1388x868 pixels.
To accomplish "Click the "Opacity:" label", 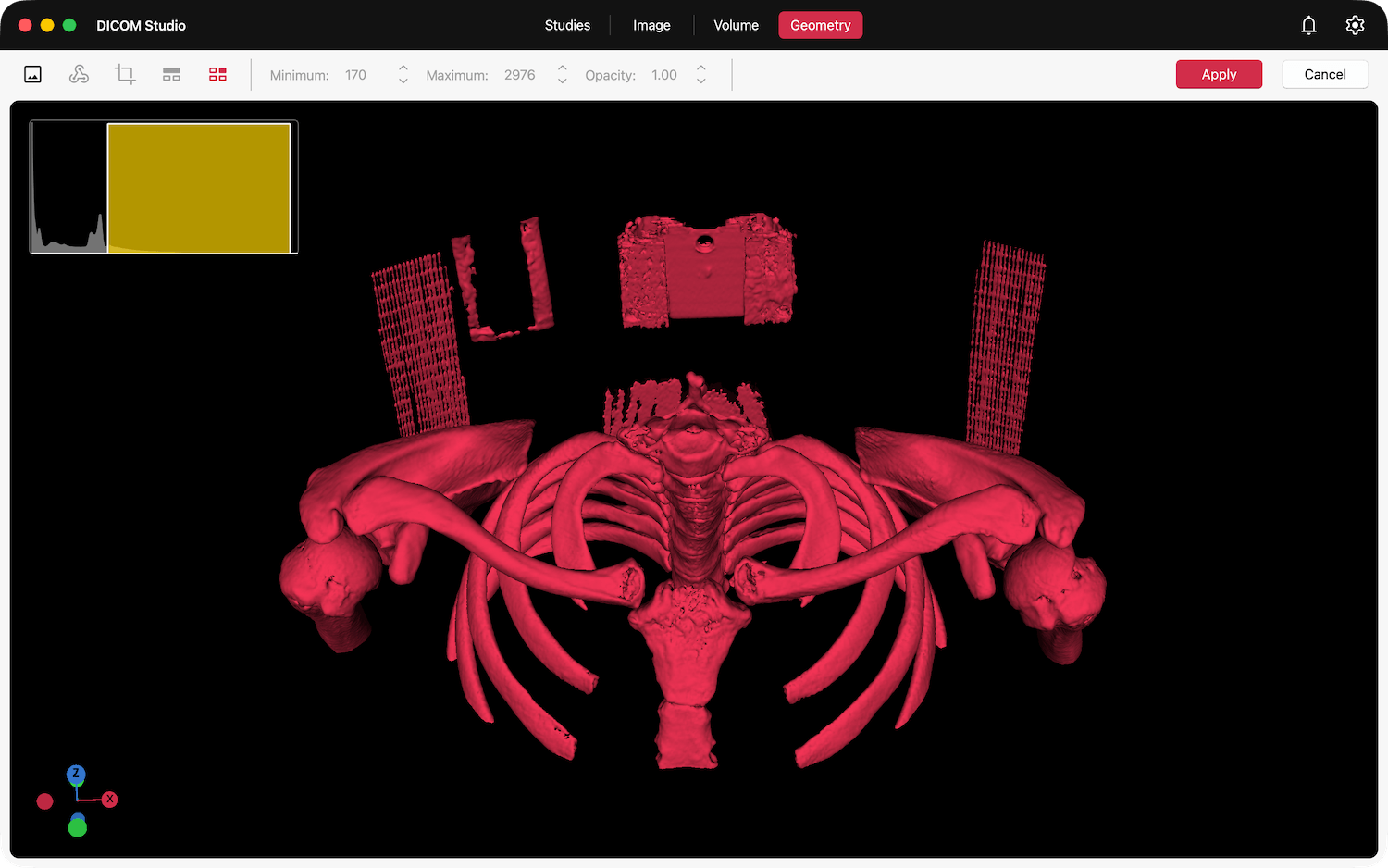I will 610,75.
